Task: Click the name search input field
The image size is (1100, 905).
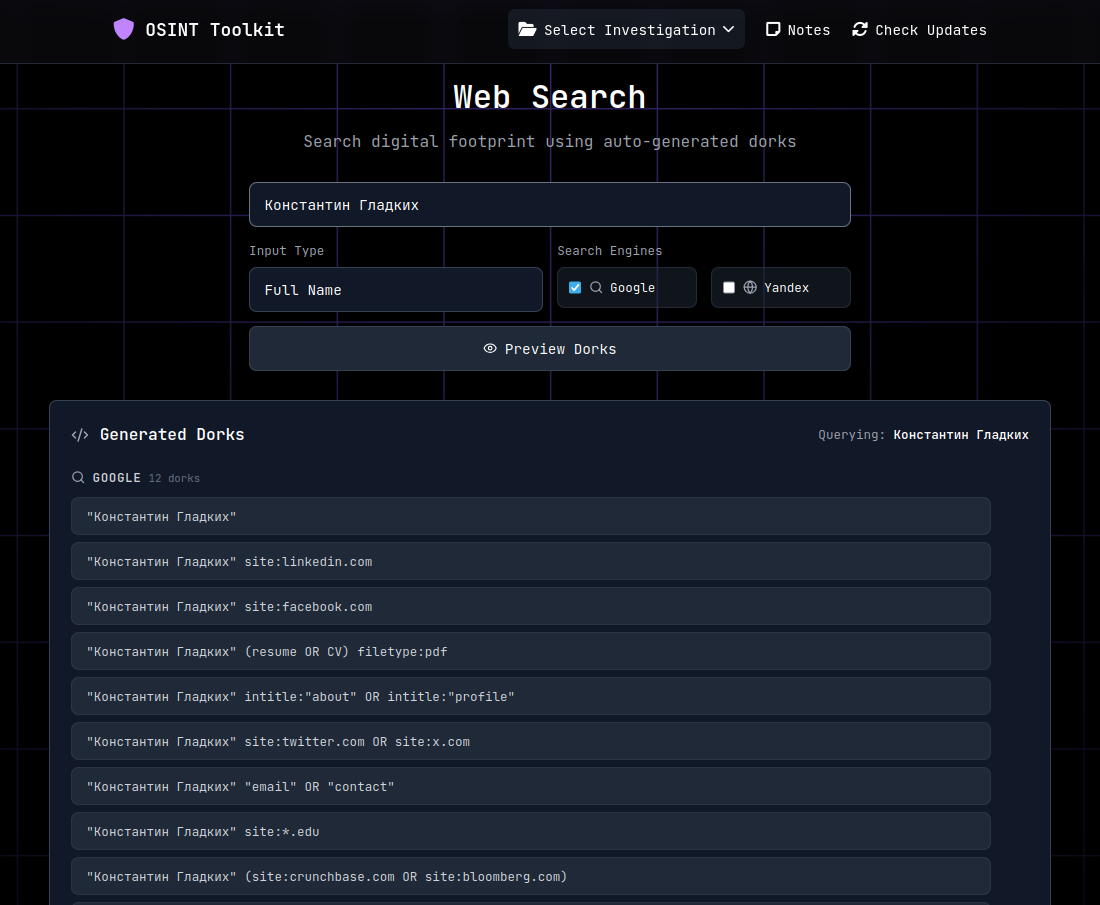Action: point(550,204)
